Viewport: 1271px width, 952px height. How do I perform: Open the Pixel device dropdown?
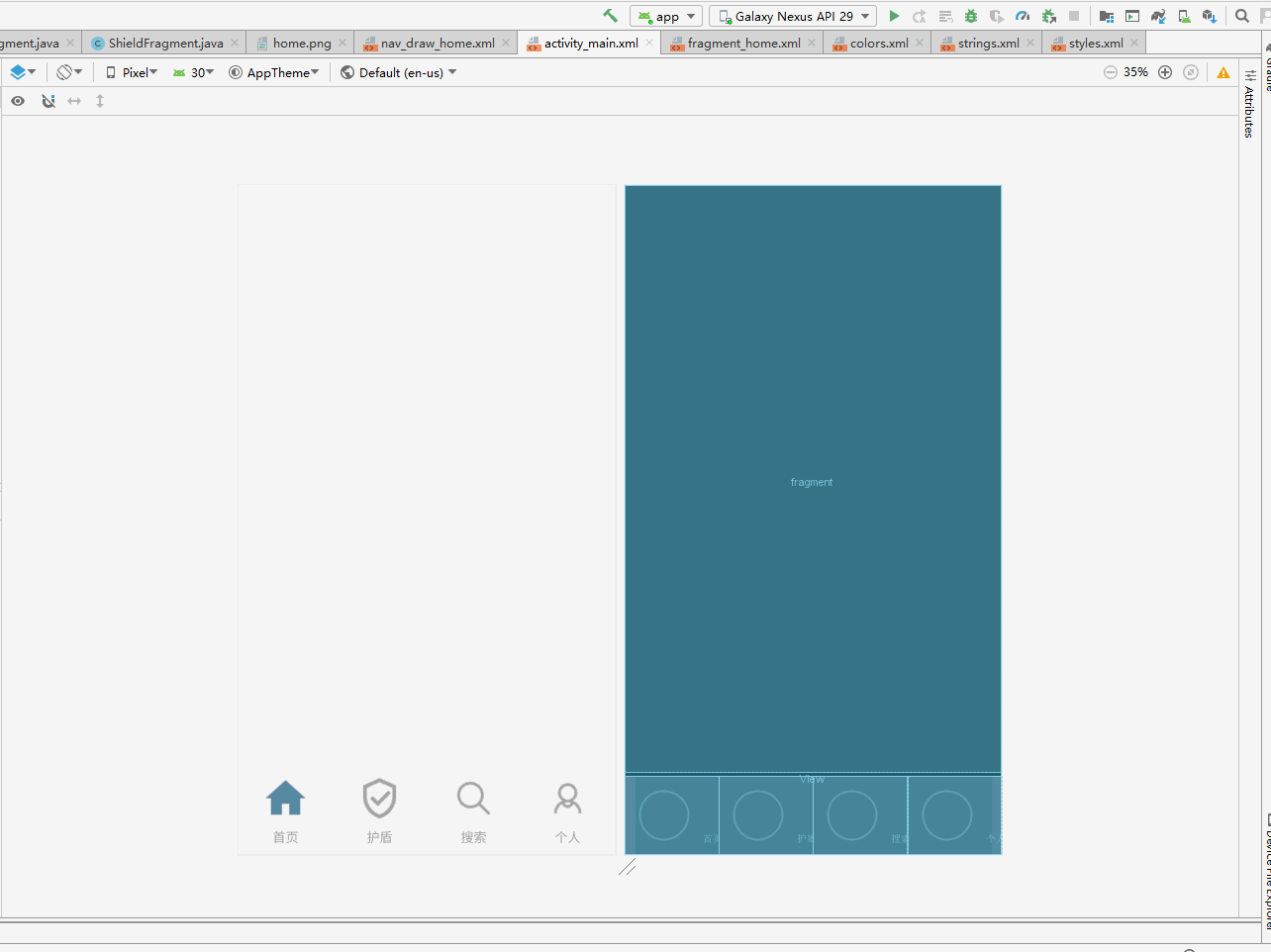click(x=132, y=72)
